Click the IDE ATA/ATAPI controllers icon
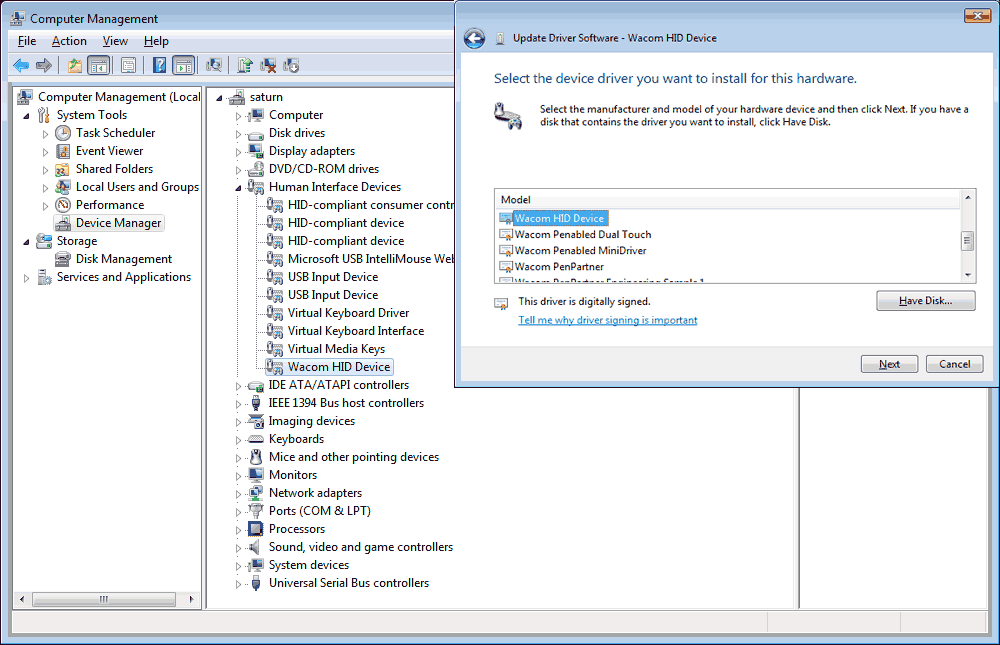Screen dimensions: 1000x645 tap(256, 385)
